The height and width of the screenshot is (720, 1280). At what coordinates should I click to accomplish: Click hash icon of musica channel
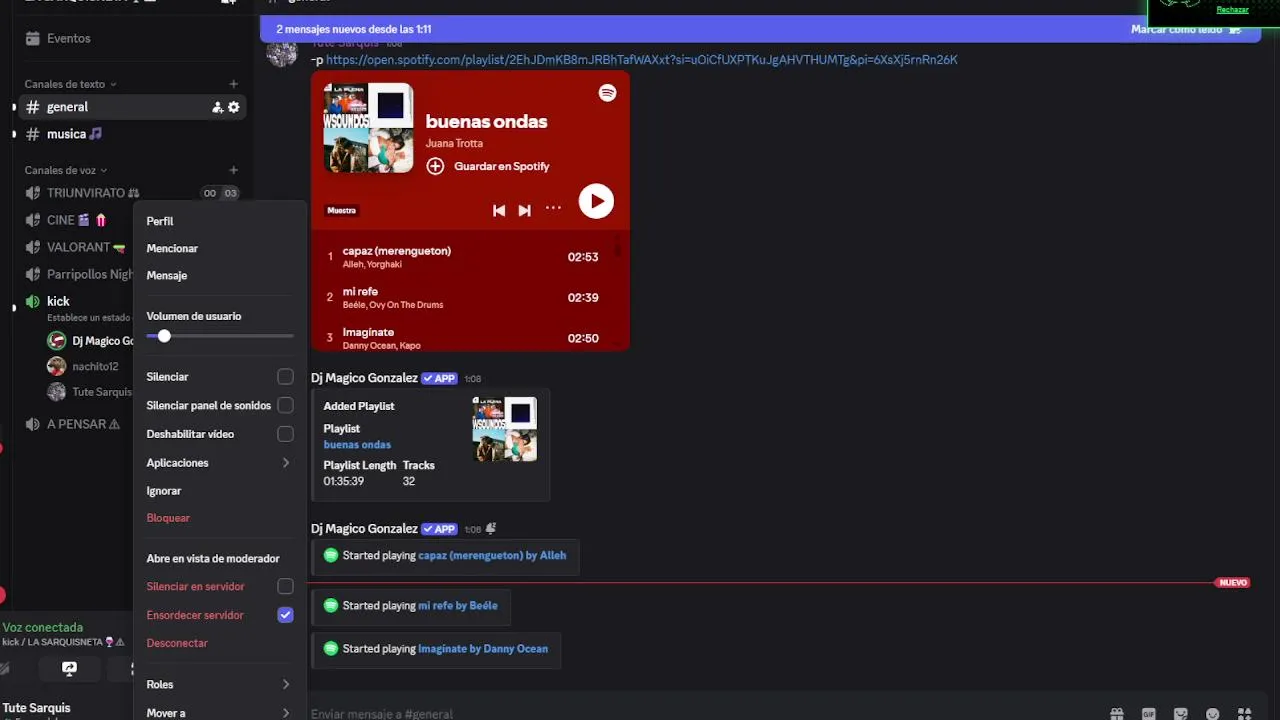pos(33,134)
